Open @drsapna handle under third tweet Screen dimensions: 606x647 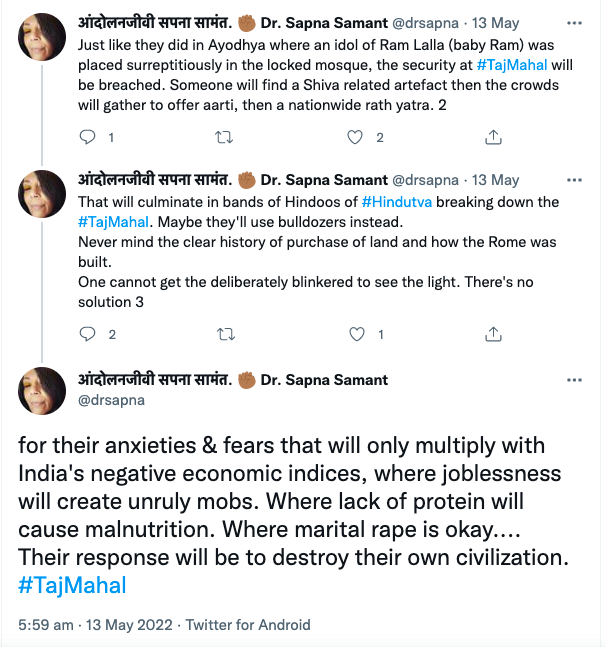pos(111,400)
